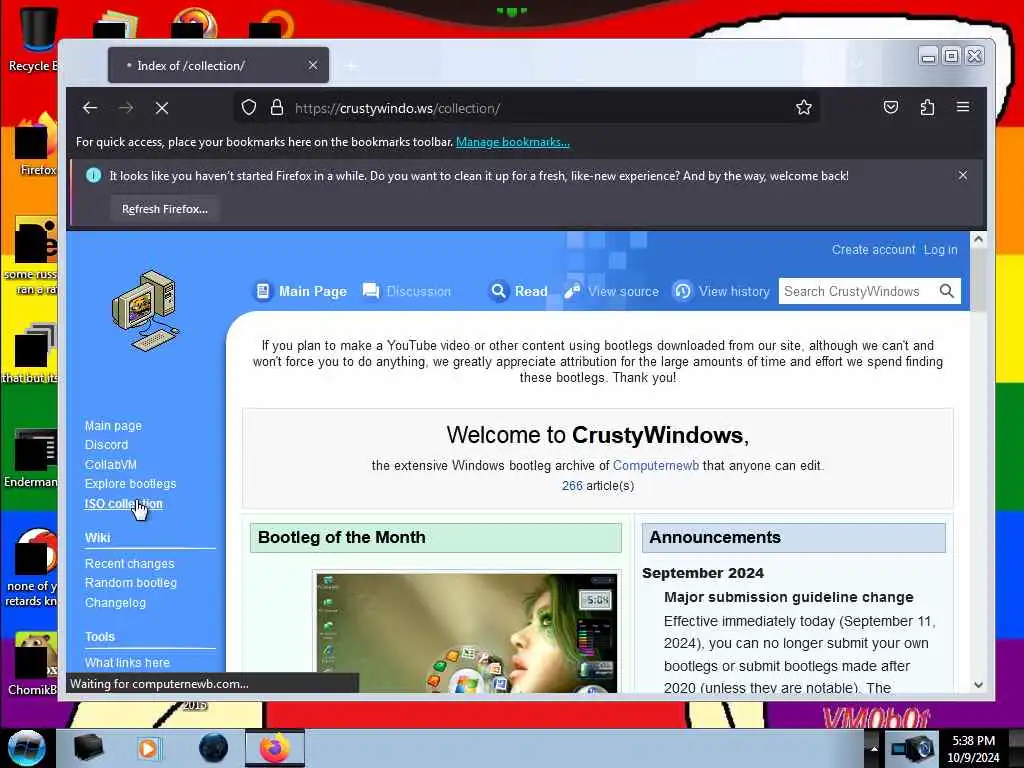View site security via the padlock icon
Viewport: 1024px width, 768px height.
tap(277, 107)
